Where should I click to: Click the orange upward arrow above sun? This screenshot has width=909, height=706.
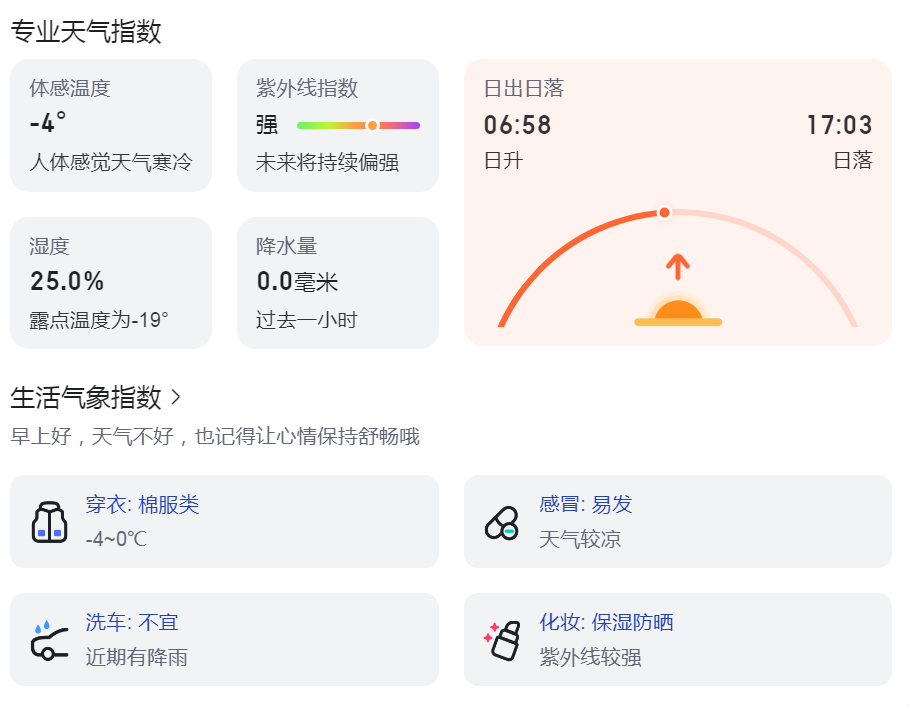(678, 267)
